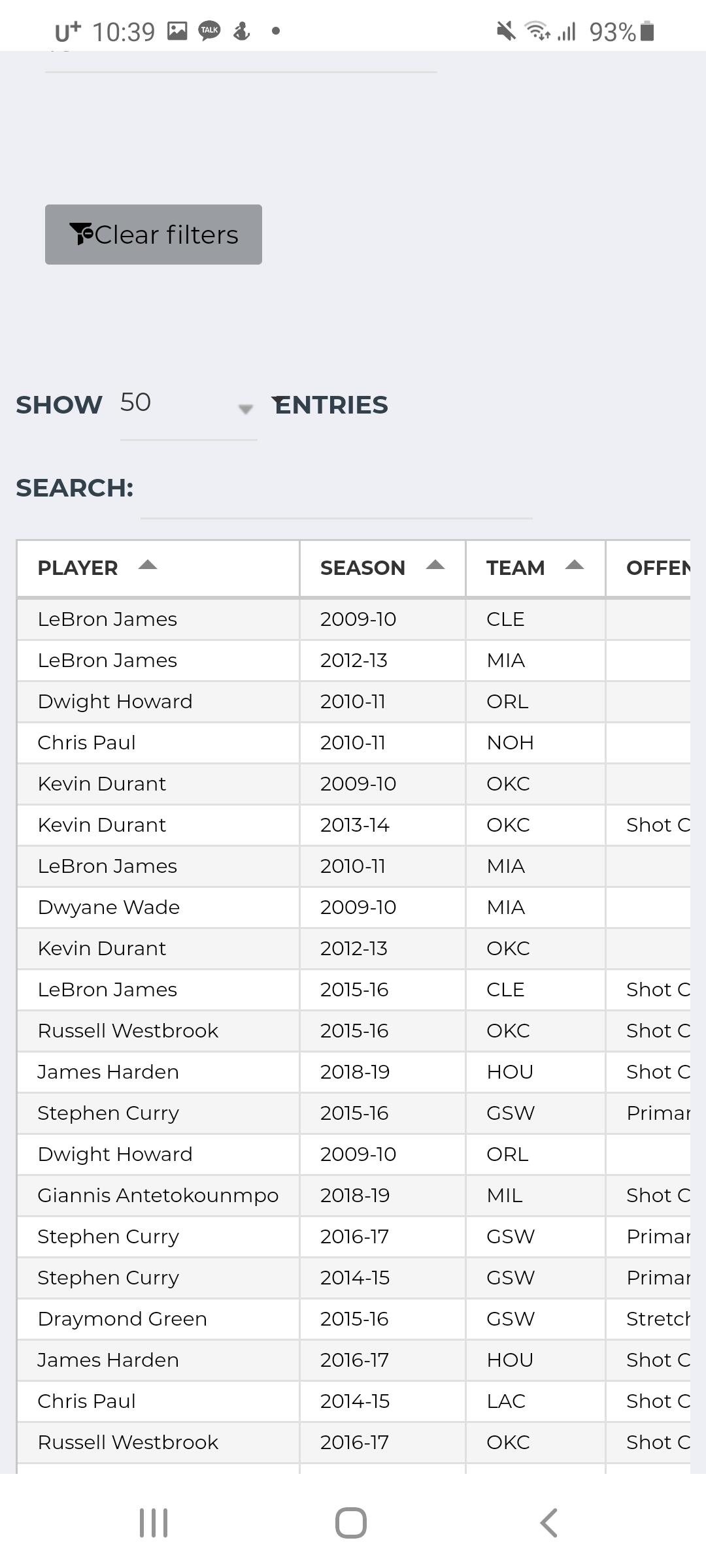Tap the Team column header label
The image size is (706, 1568).
[515, 568]
